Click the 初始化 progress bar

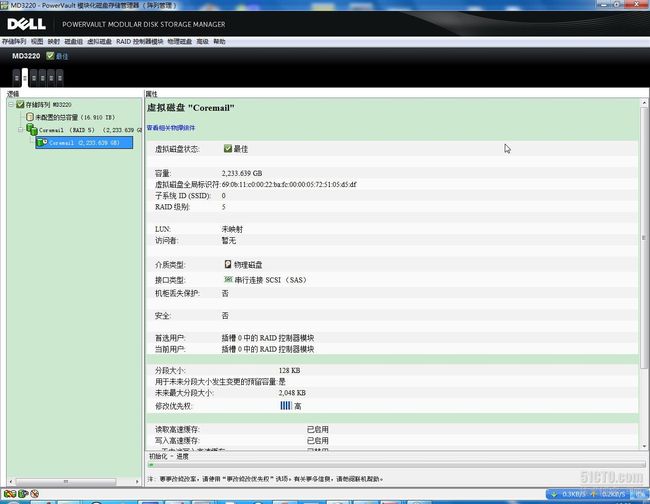coord(397,465)
